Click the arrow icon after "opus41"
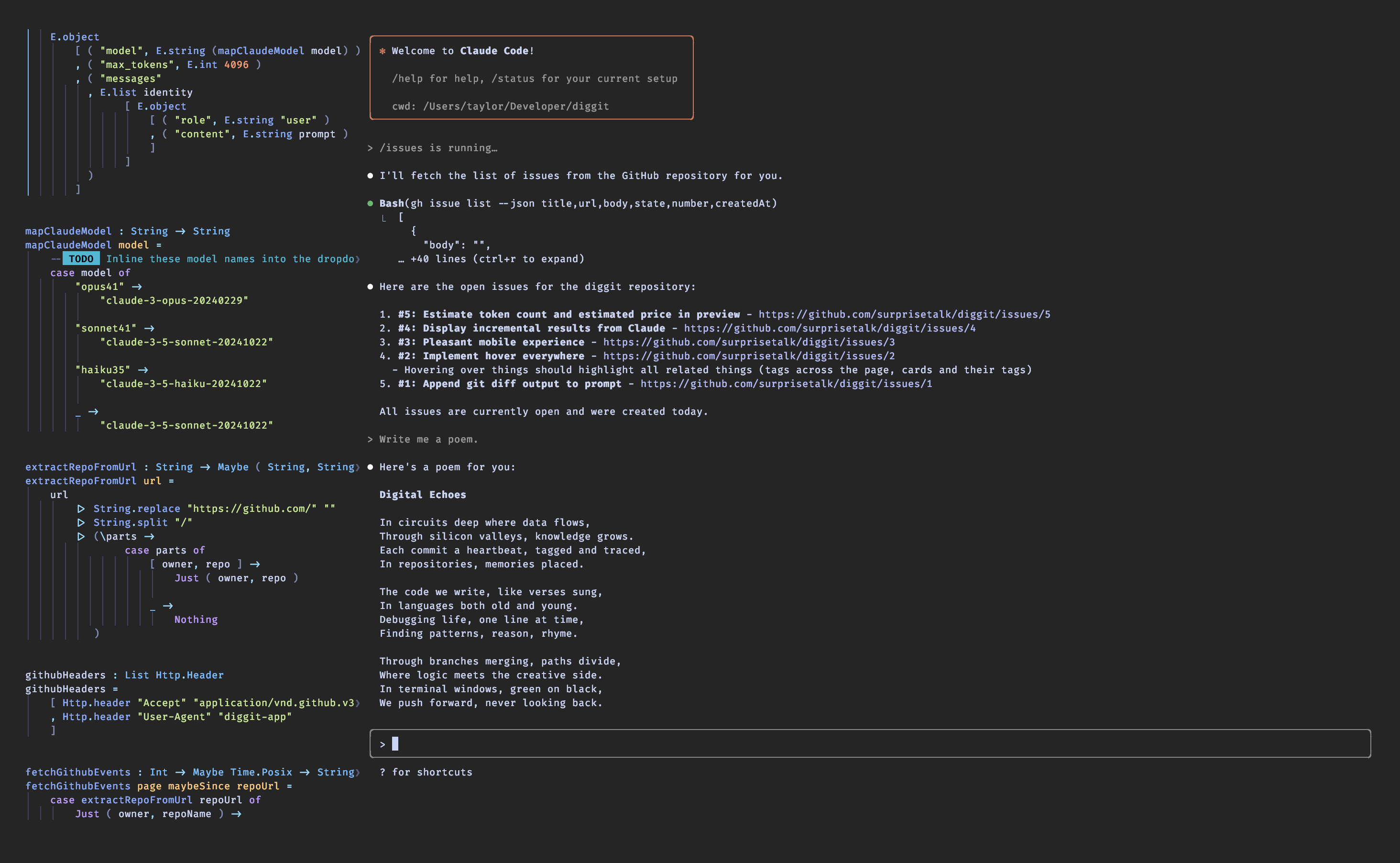 coord(137,287)
